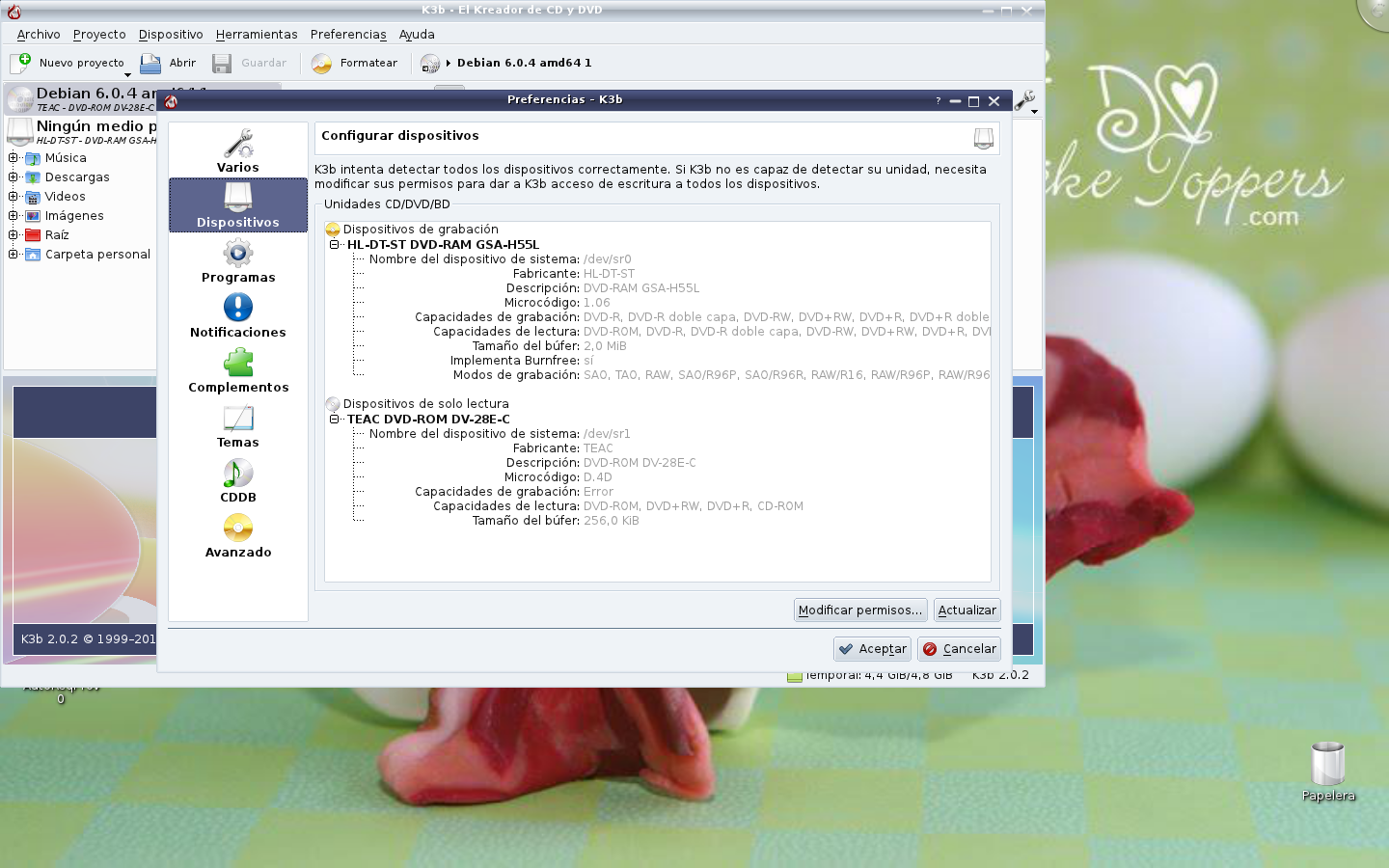Click the Imágenes folder icon
Viewport: 1389px width, 868px height.
point(33,216)
